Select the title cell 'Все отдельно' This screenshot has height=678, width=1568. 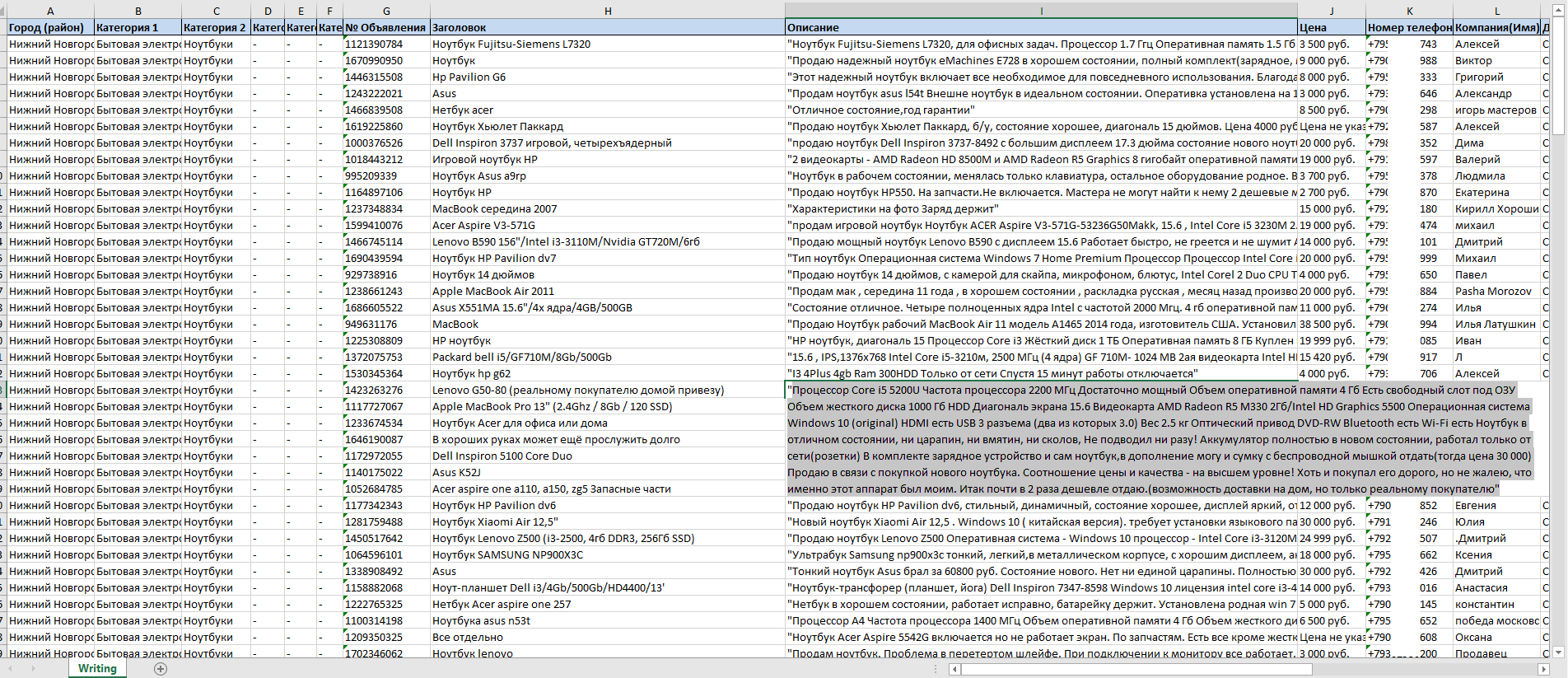click(608, 637)
